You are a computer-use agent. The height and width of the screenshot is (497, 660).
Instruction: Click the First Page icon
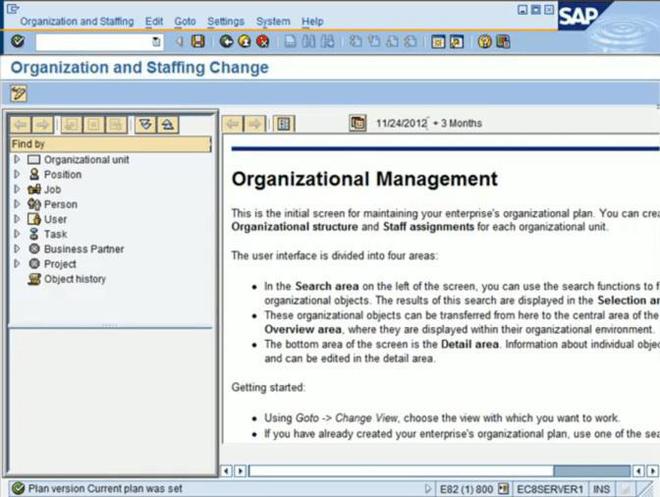coord(356,41)
